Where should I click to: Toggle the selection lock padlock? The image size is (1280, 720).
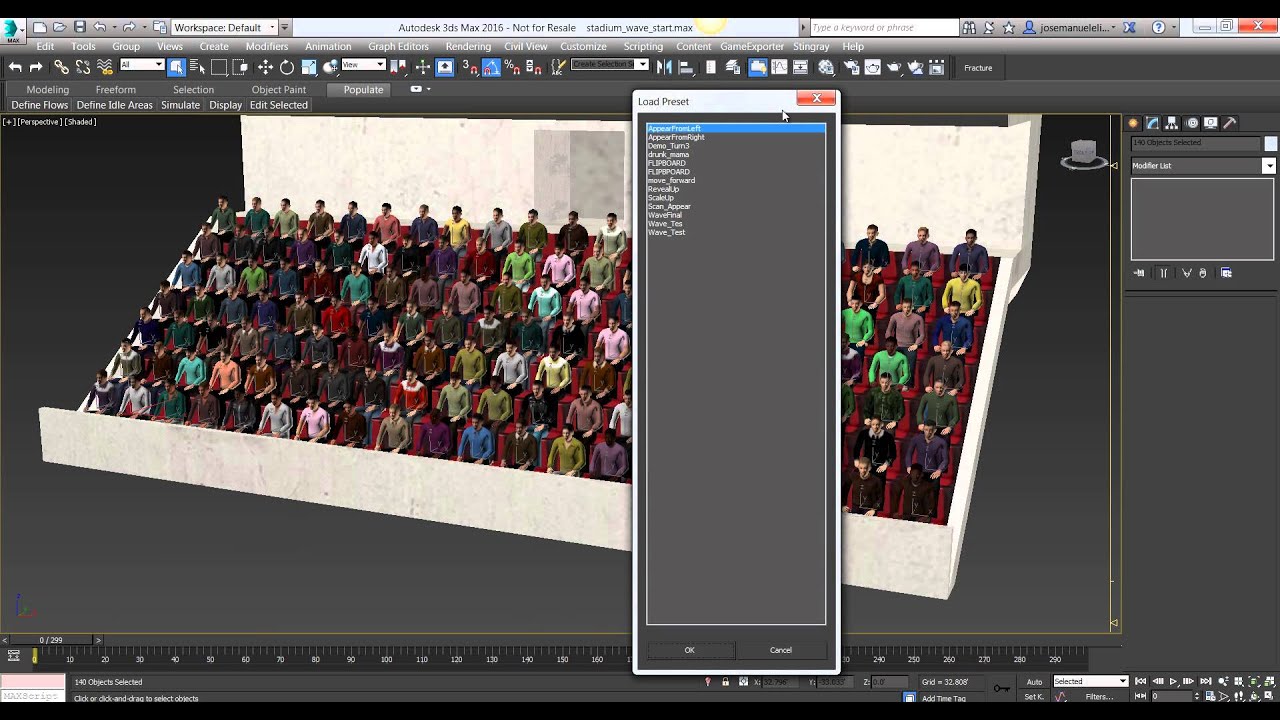coord(725,682)
